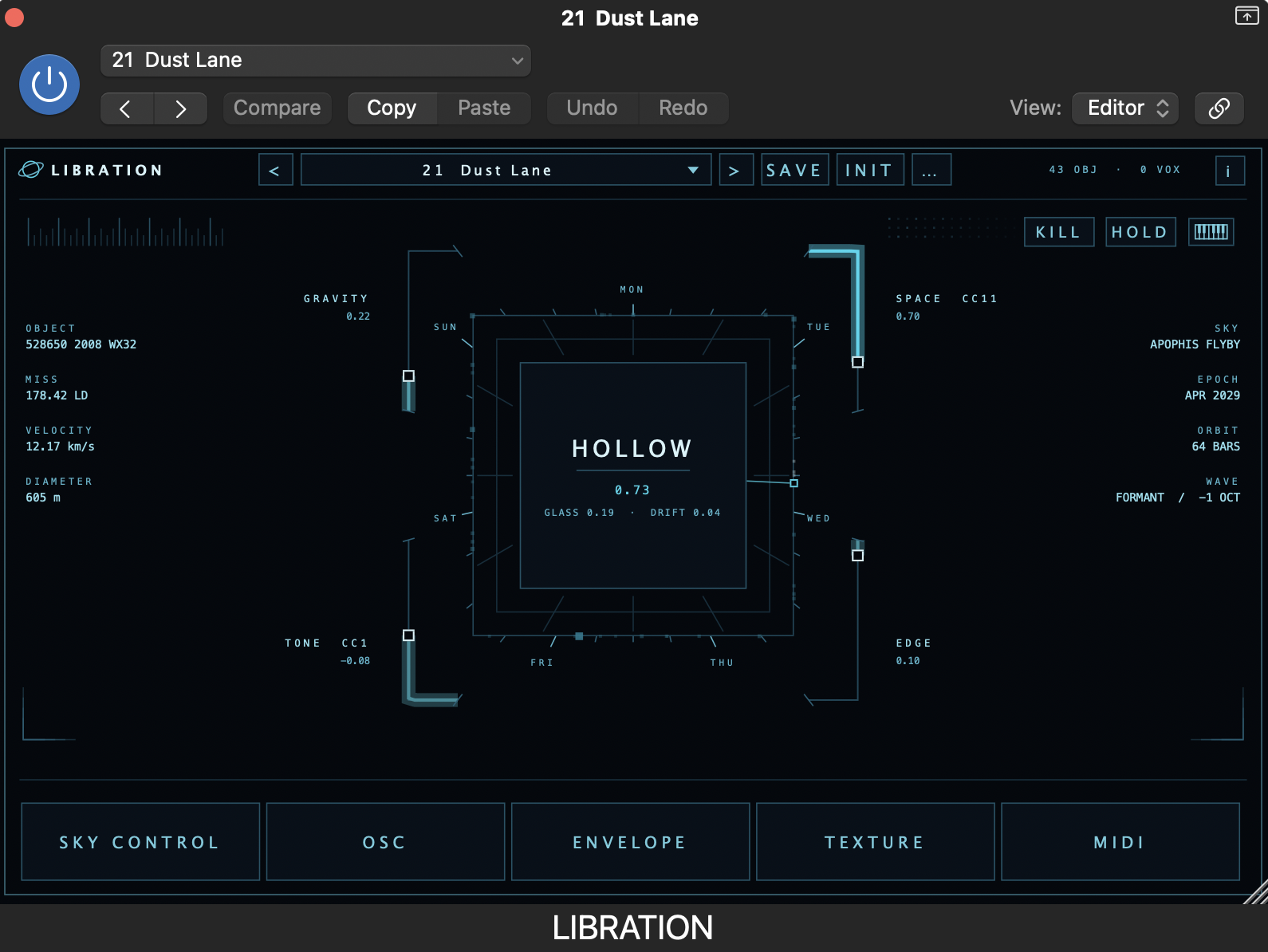1268x952 pixels.
Task: Click the window expand icon in title bar
Action: pos(1246,15)
